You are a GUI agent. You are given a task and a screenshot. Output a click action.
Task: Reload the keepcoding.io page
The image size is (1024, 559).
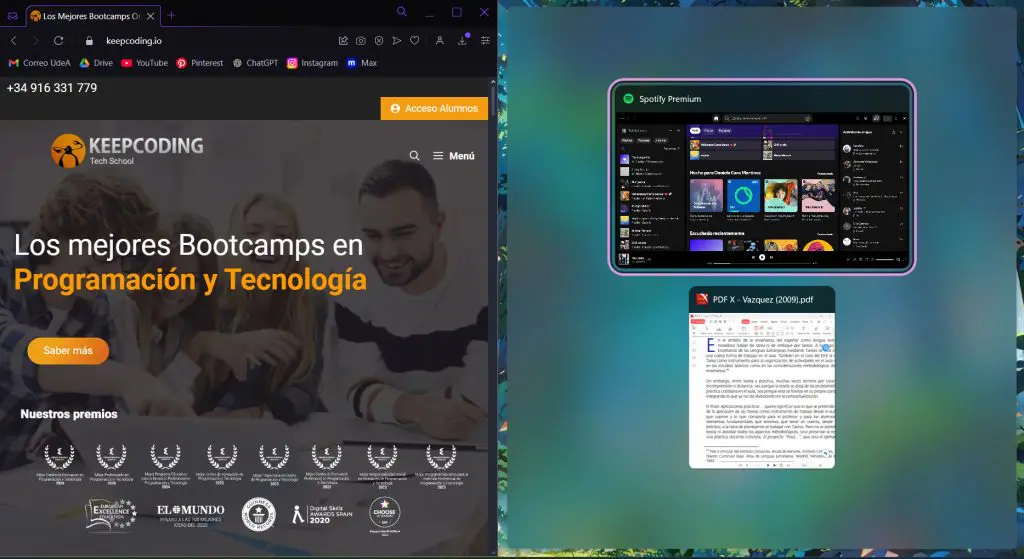[58, 40]
